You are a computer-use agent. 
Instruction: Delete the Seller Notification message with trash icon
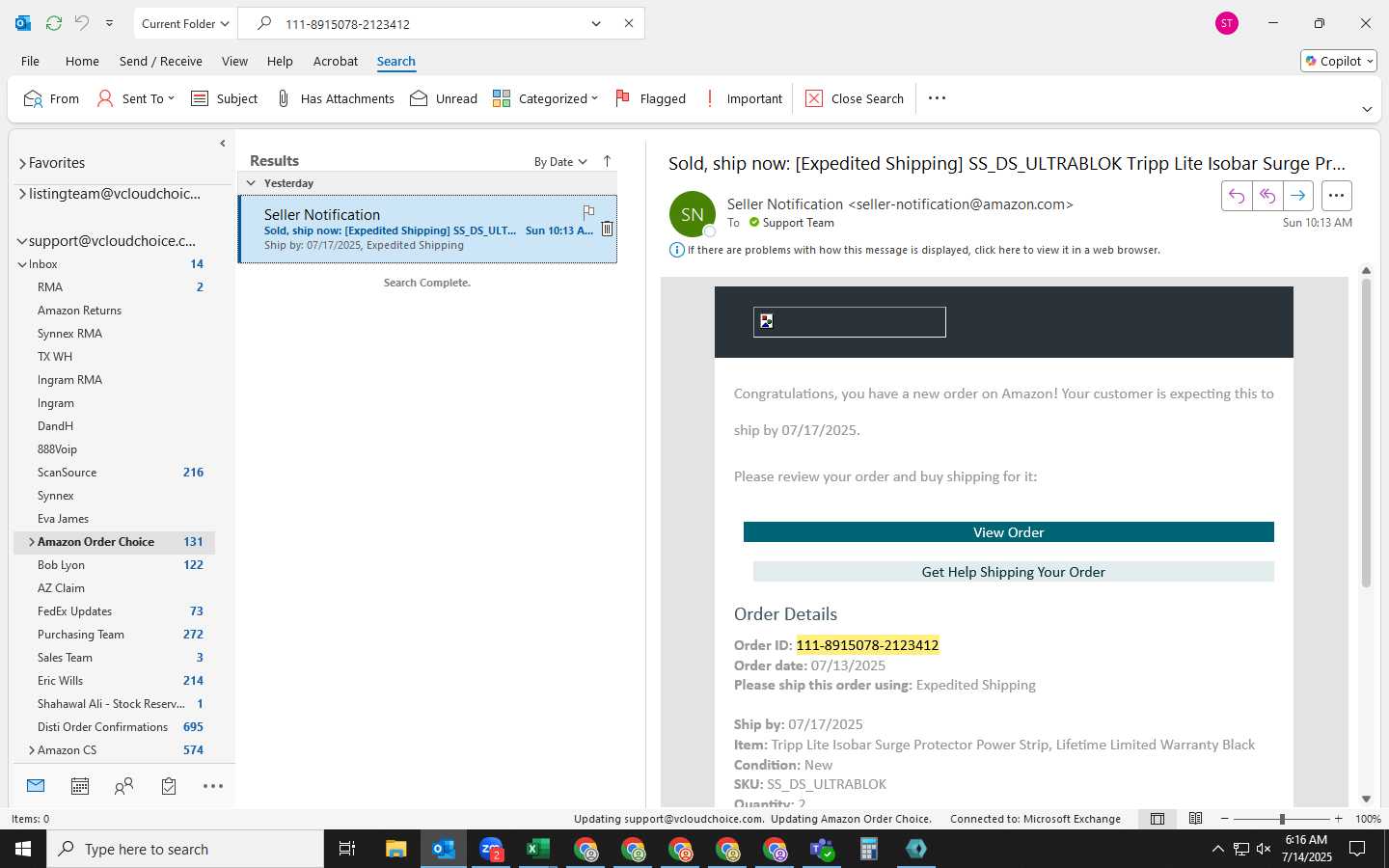pos(607,229)
